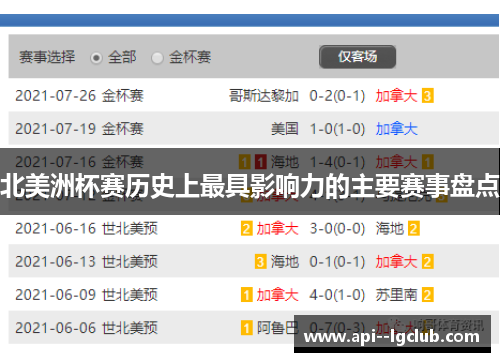Viewport: 500px width, 362px height.
Task: Click 加拿大 in the 2021-06-09 row
Action: (277, 295)
